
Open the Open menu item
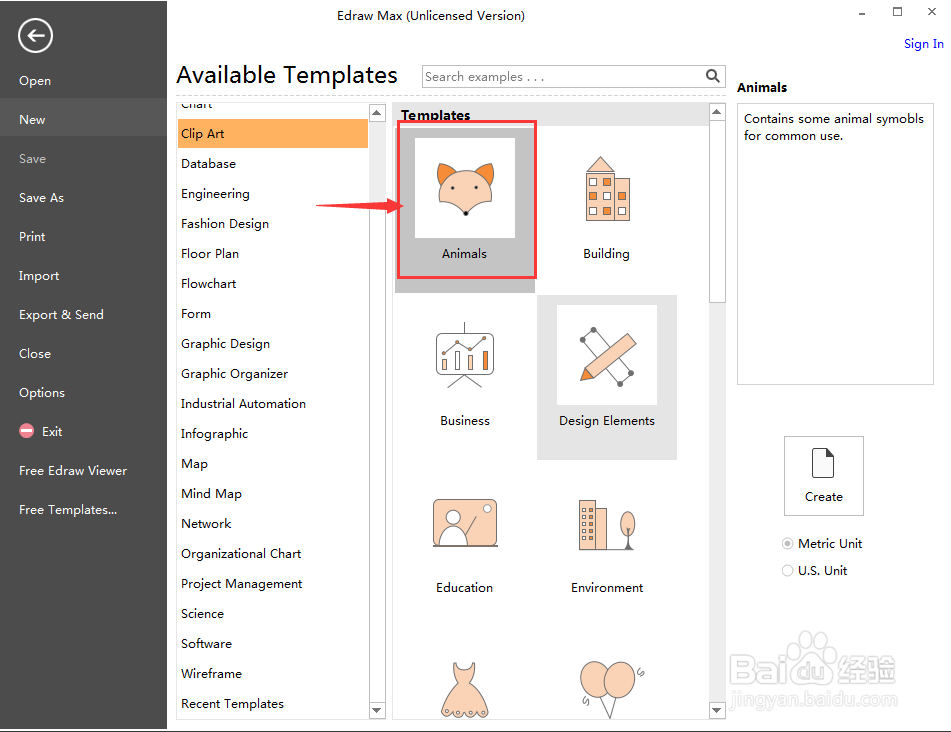tap(35, 81)
